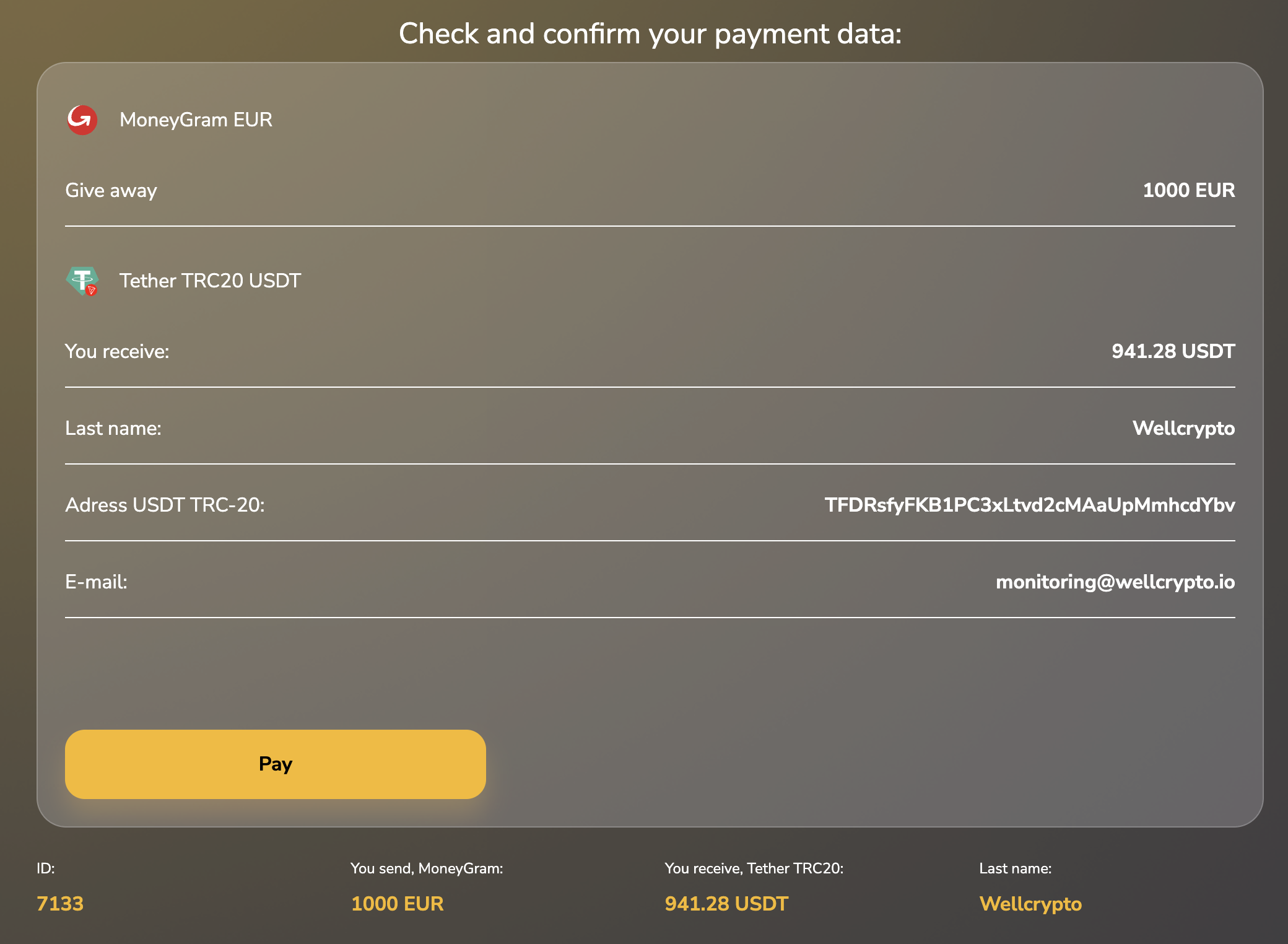This screenshot has height=944, width=1288.
Task: Select the white bold Wellcrypto last name value
Action: pos(1183,428)
